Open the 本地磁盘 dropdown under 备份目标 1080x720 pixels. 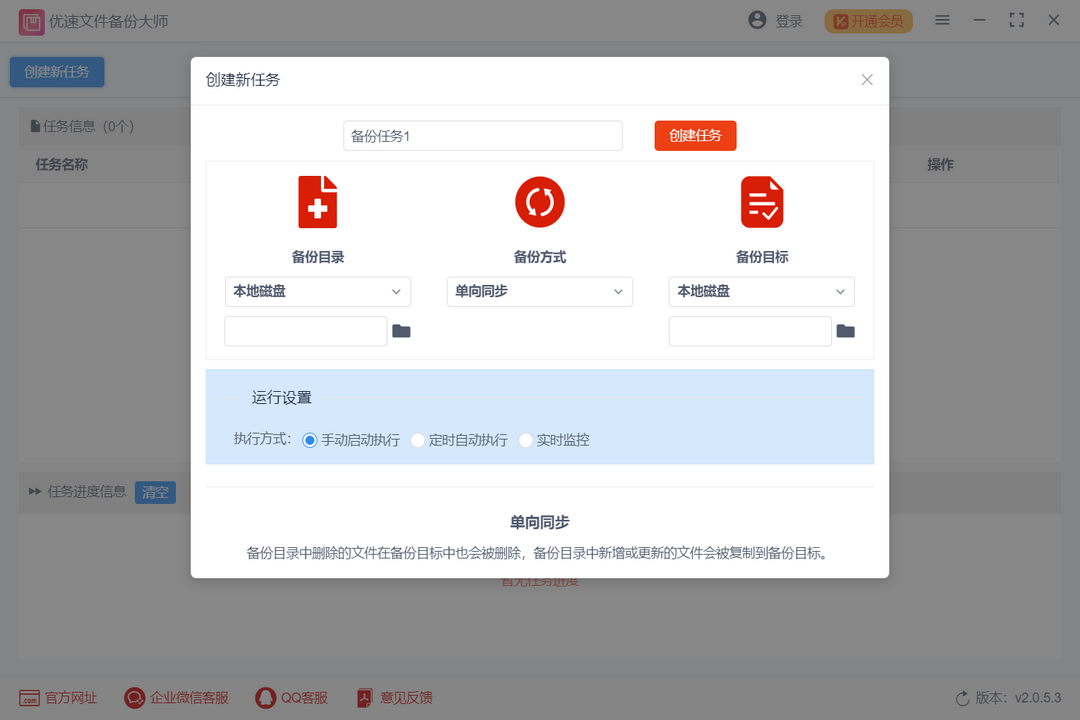(x=761, y=291)
